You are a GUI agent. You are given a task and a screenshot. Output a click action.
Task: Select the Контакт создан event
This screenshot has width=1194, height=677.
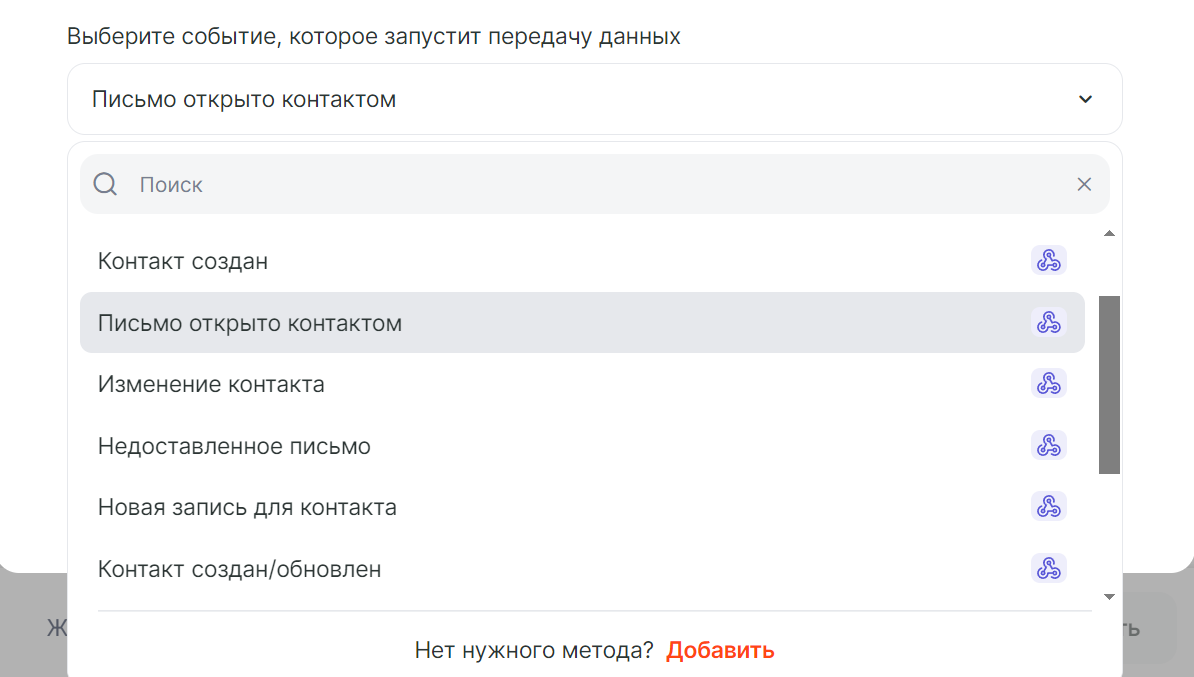point(583,260)
